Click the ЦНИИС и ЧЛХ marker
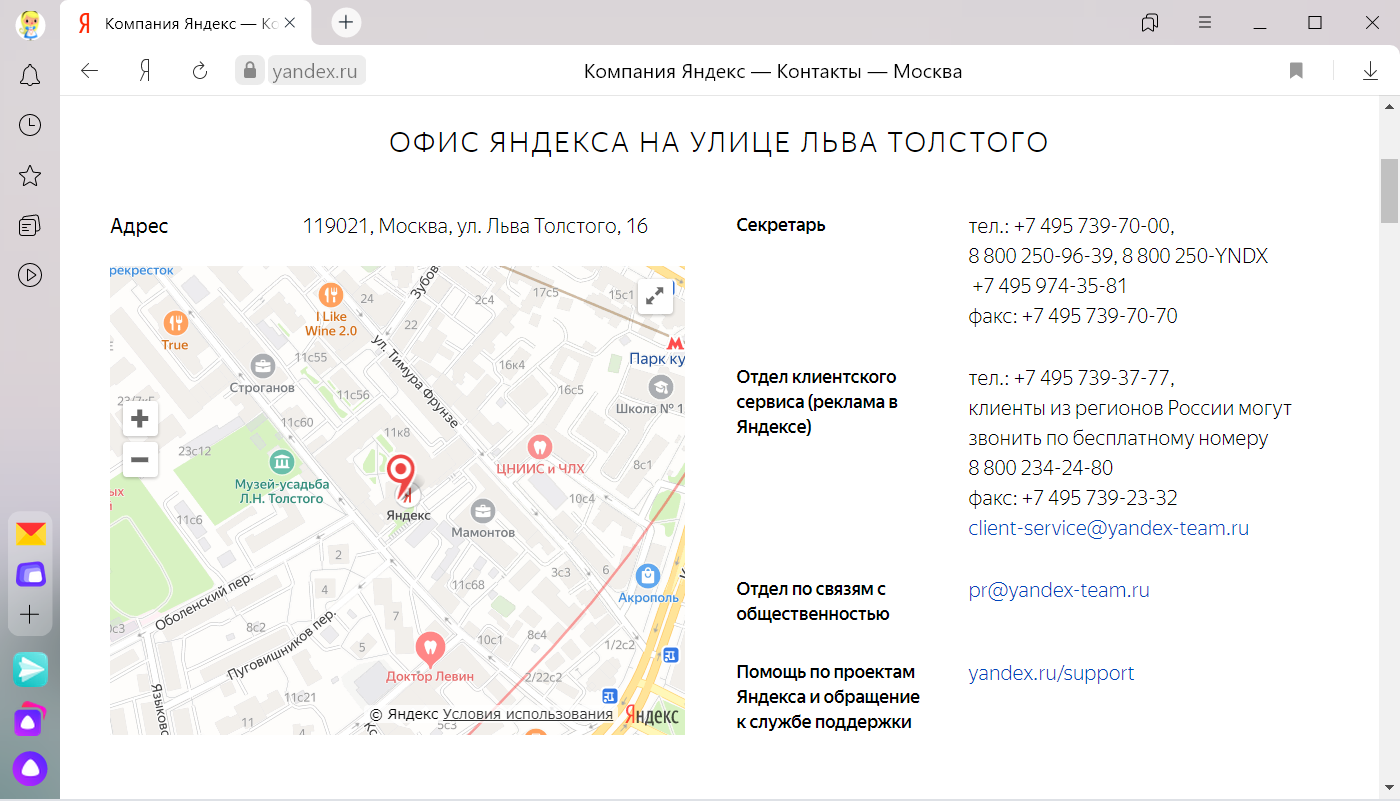Image resolution: width=1400 pixels, height=801 pixels. [540, 445]
